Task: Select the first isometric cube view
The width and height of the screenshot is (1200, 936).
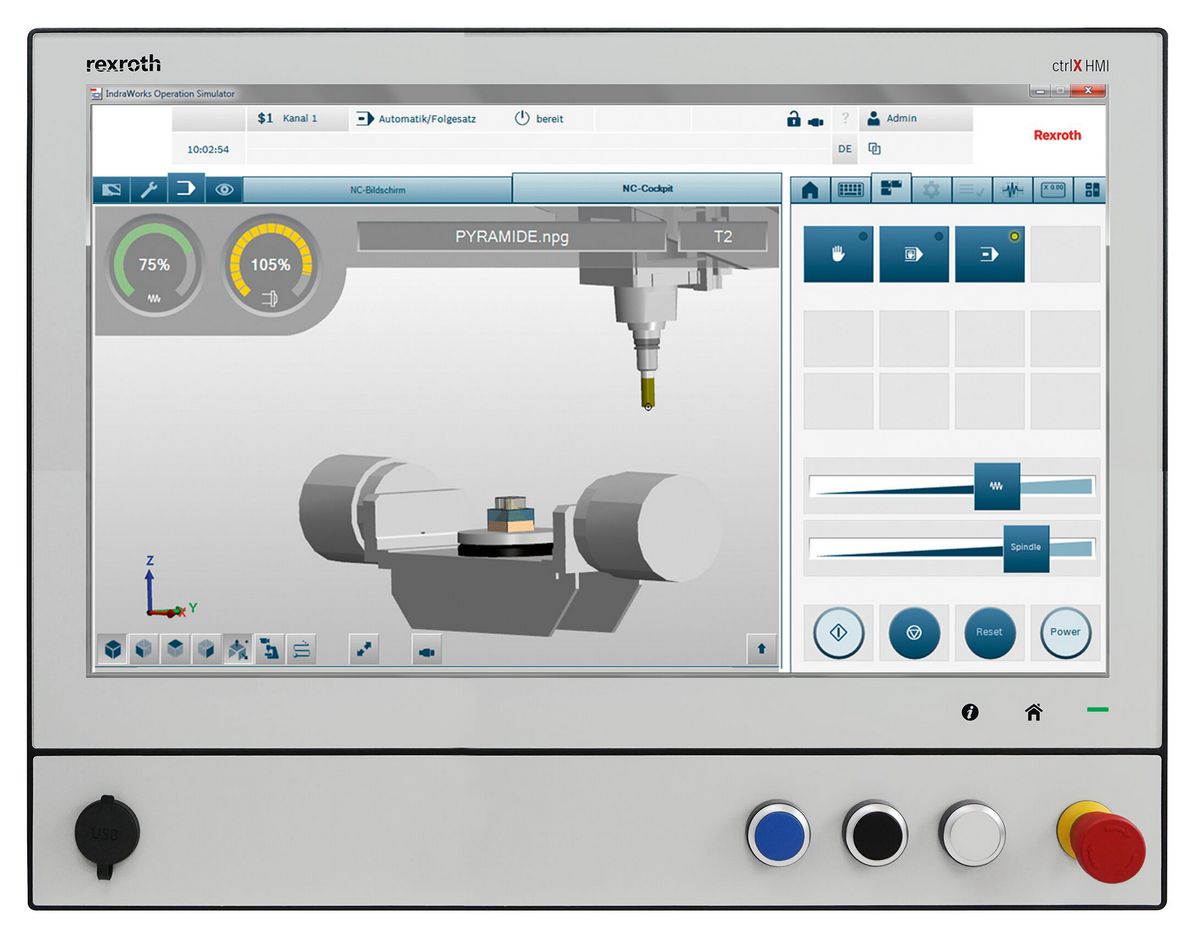Action: tap(114, 650)
